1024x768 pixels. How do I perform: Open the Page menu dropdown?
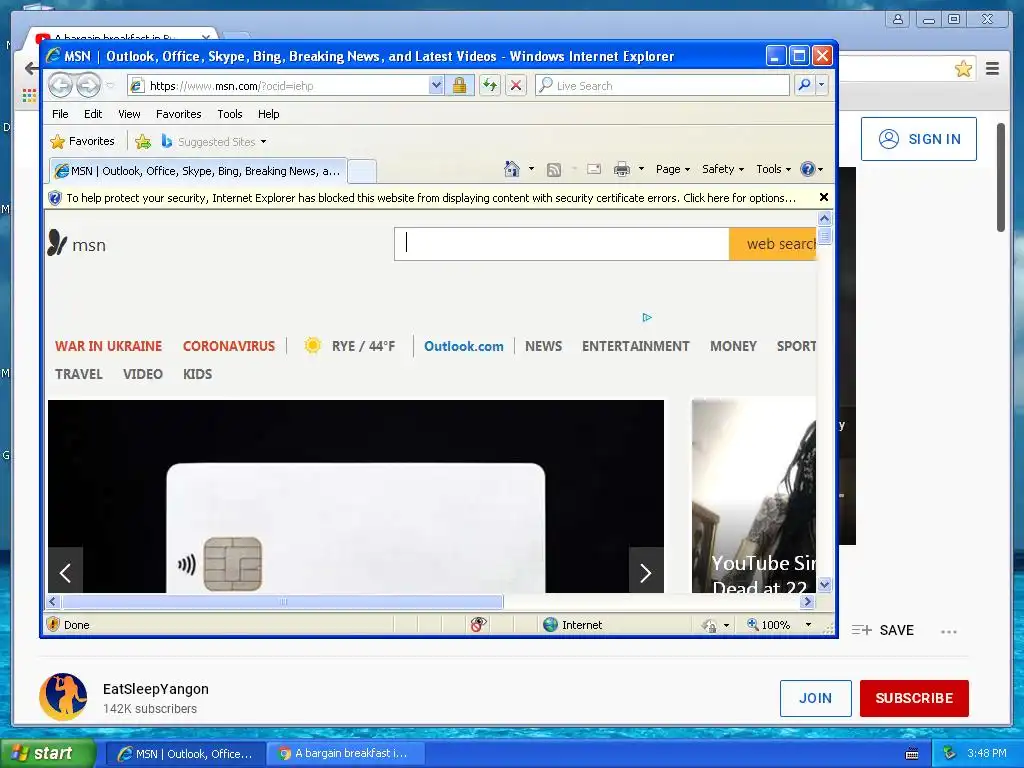673,169
